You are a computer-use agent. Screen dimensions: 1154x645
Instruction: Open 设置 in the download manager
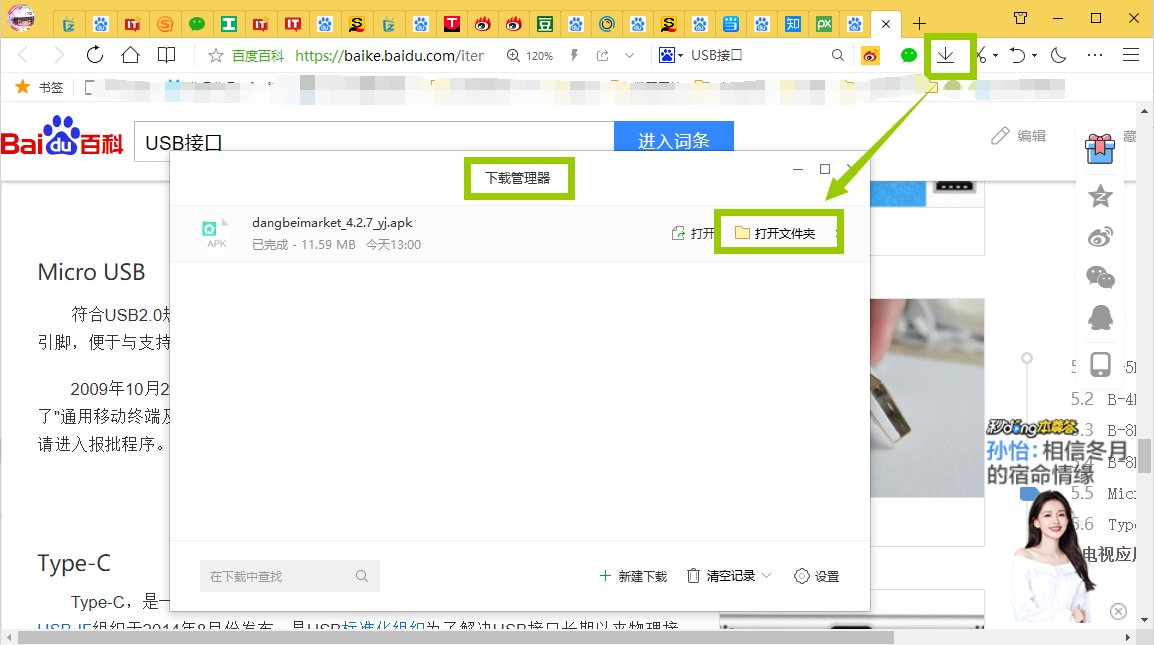817,576
